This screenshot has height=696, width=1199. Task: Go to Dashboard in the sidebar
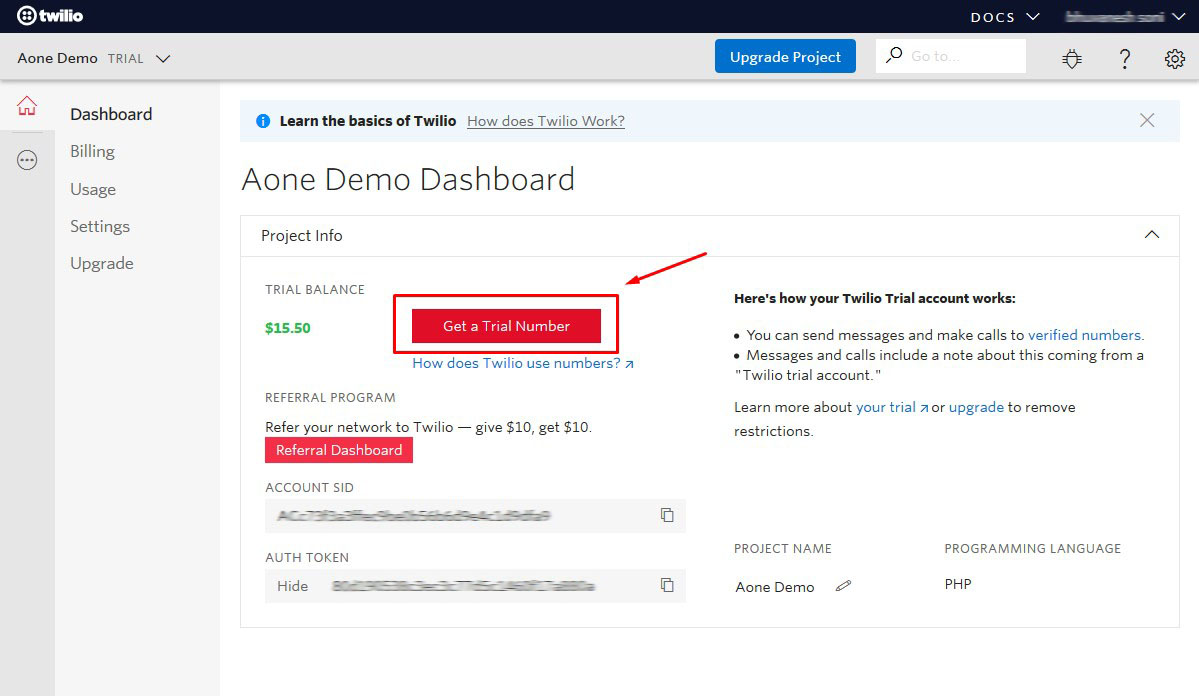point(111,114)
